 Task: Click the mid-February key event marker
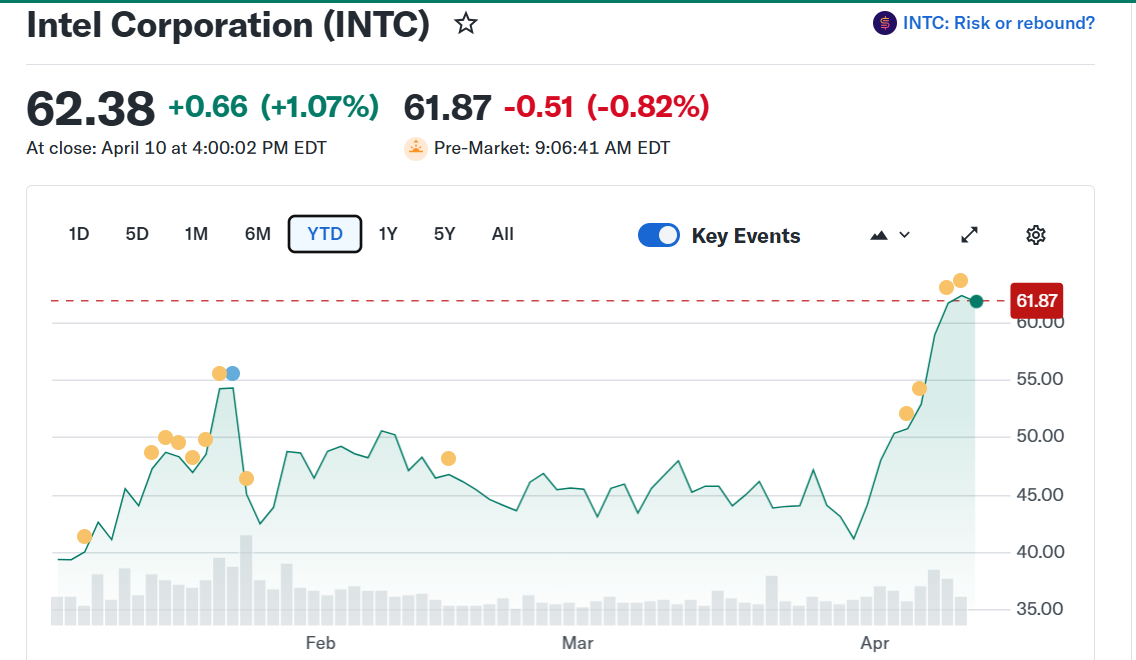[x=448, y=458]
